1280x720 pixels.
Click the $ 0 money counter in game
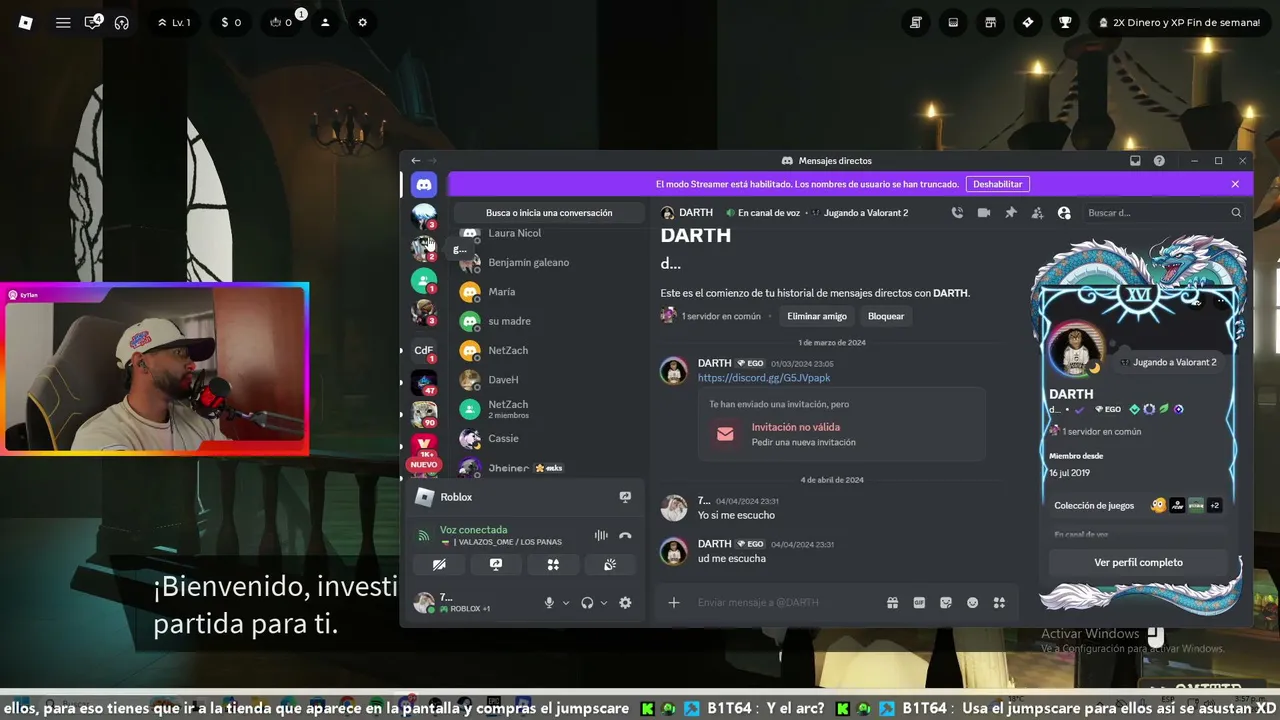pyautogui.click(x=231, y=22)
